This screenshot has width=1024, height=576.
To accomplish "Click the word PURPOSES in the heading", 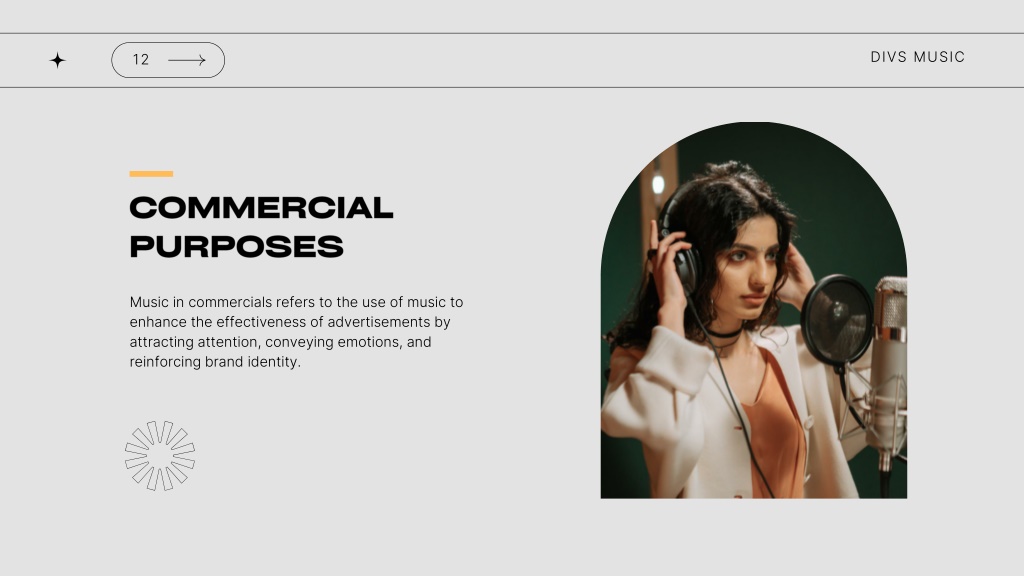I will click(x=236, y=247).
